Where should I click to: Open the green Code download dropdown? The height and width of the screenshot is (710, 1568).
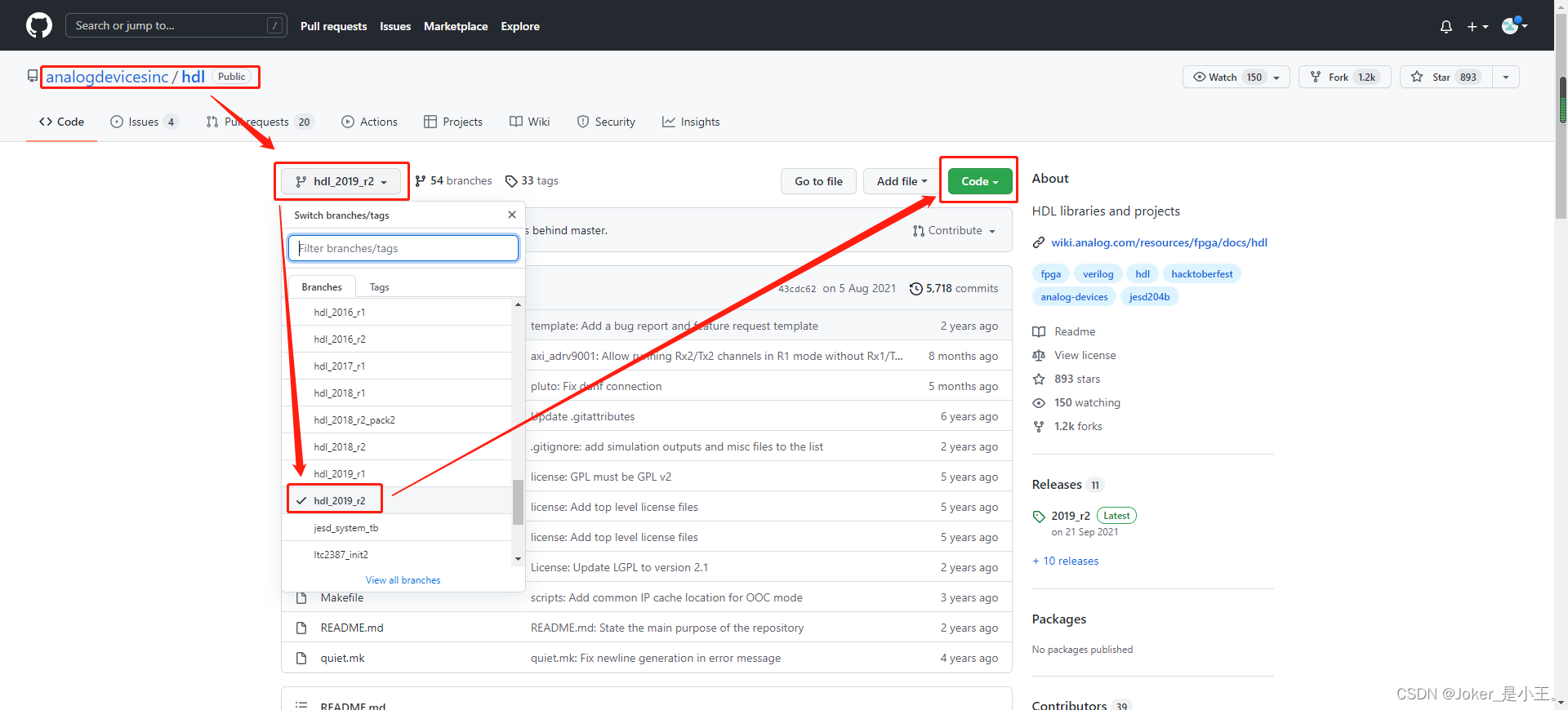pos(980,181)
